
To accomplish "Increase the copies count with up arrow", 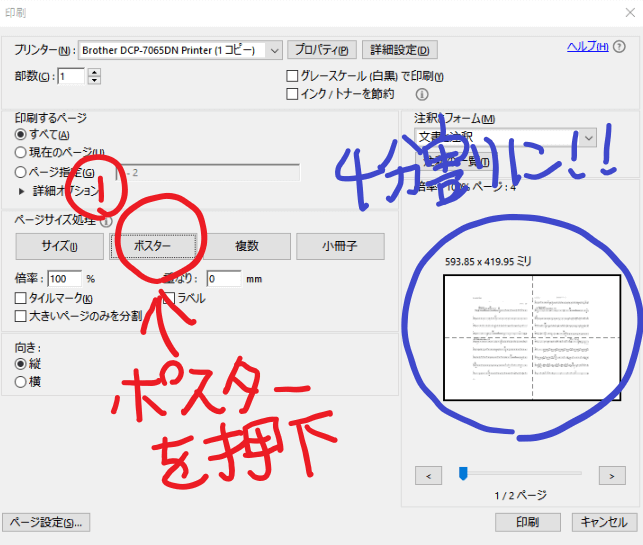I will (95, 72).
